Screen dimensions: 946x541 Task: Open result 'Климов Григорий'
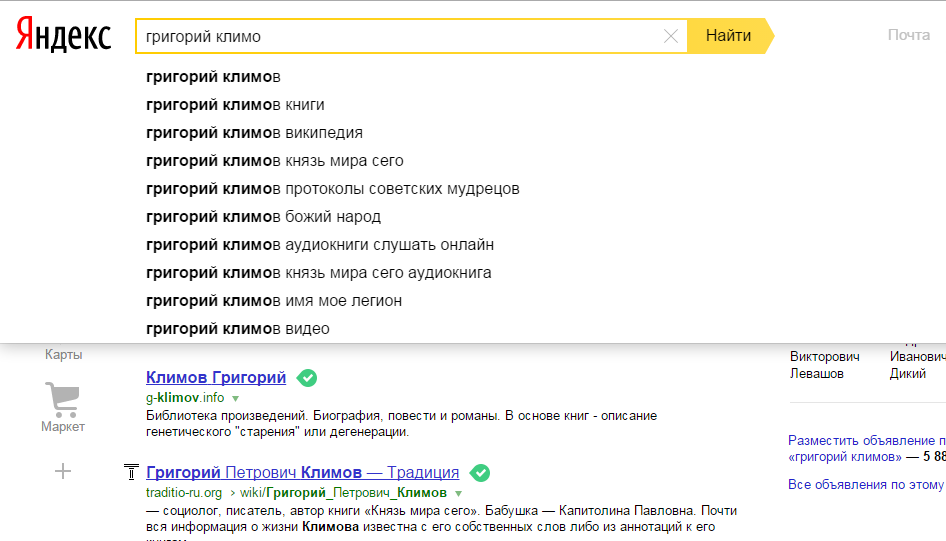[x=216, y=378]
